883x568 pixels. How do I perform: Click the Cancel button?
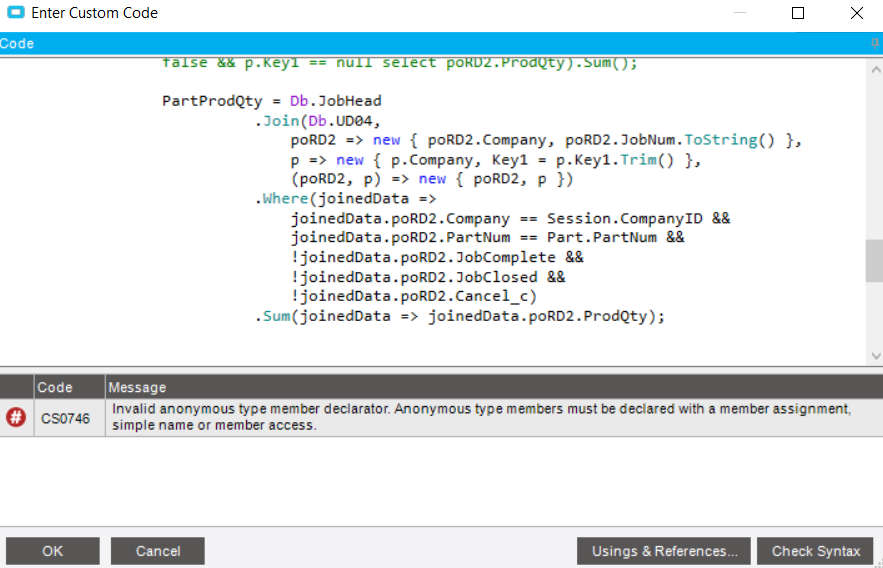coord(158,551)
